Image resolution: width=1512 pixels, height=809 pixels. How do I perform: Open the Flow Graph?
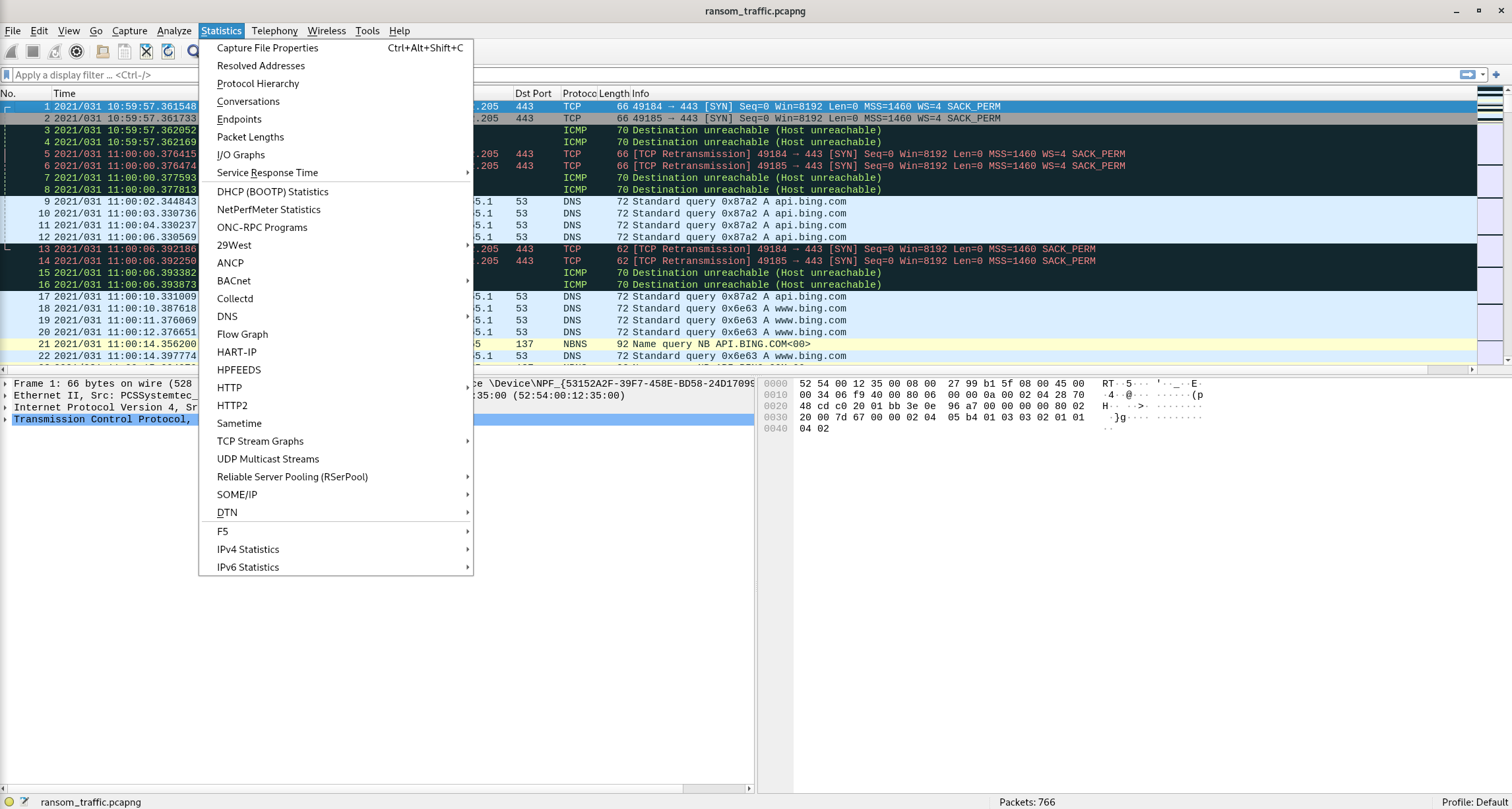pyautogui.click(x=336, y=334)
